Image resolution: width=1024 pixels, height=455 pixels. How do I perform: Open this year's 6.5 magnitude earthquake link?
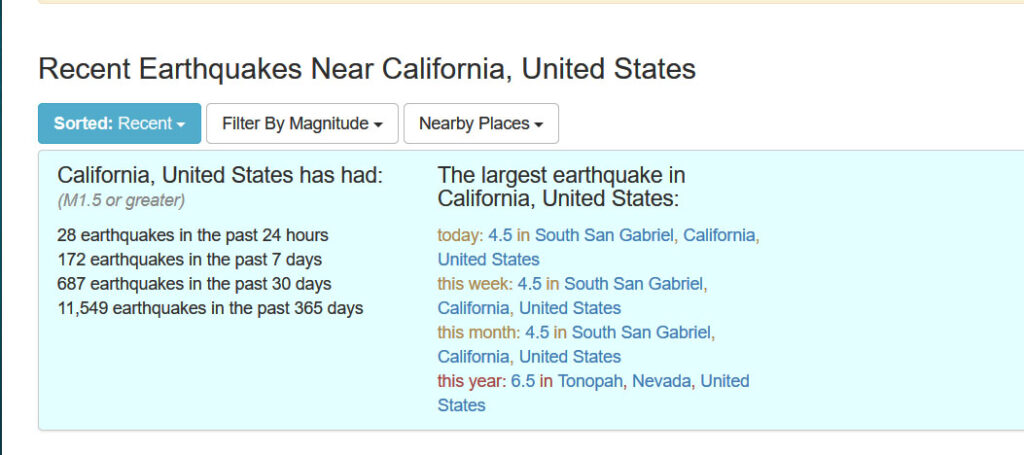(x=523, y=381)
